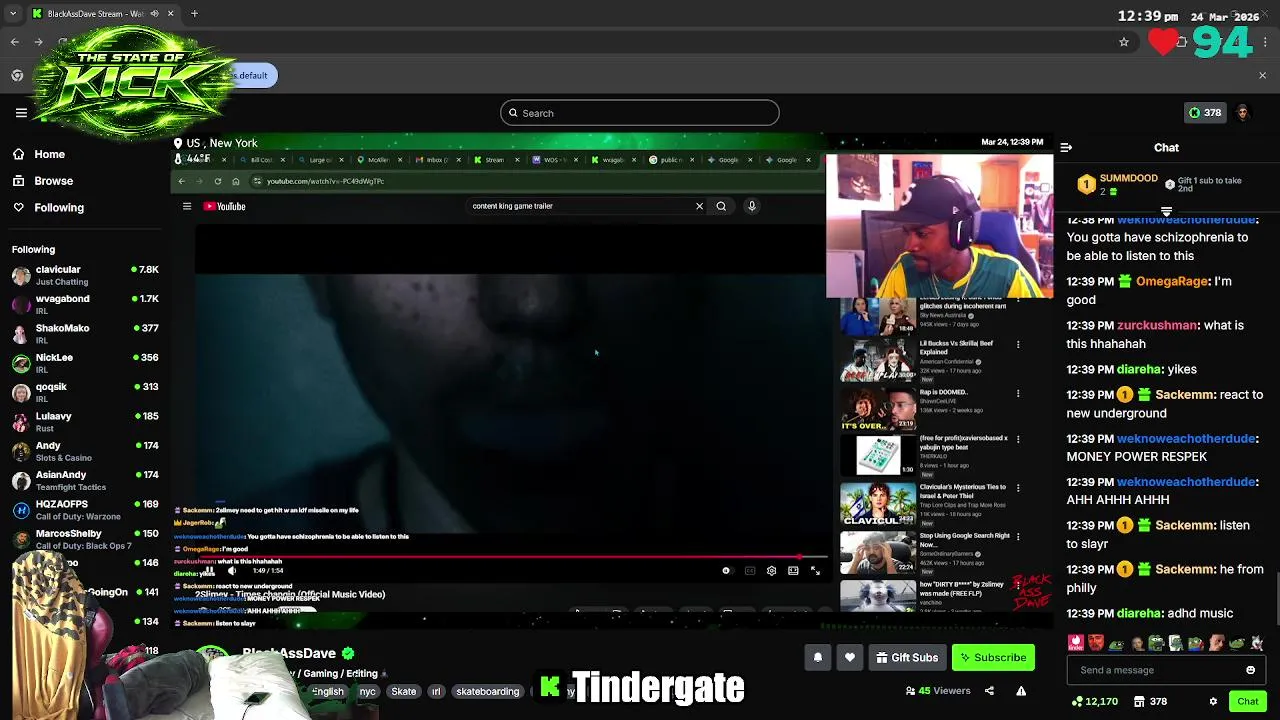The height and width of the screenshot is (720, 1280).
Task: Open Following in the sidebar
Action: pos(49,207)
